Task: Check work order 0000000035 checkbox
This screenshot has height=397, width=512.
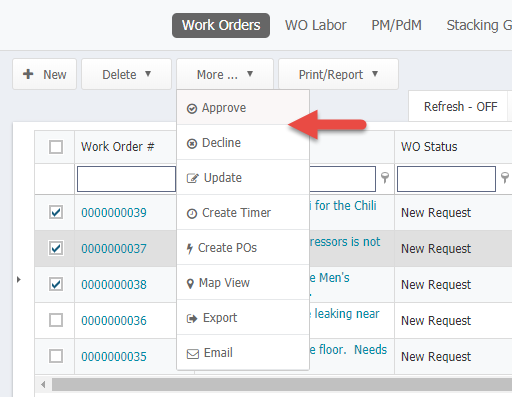Action: [56, 356]
